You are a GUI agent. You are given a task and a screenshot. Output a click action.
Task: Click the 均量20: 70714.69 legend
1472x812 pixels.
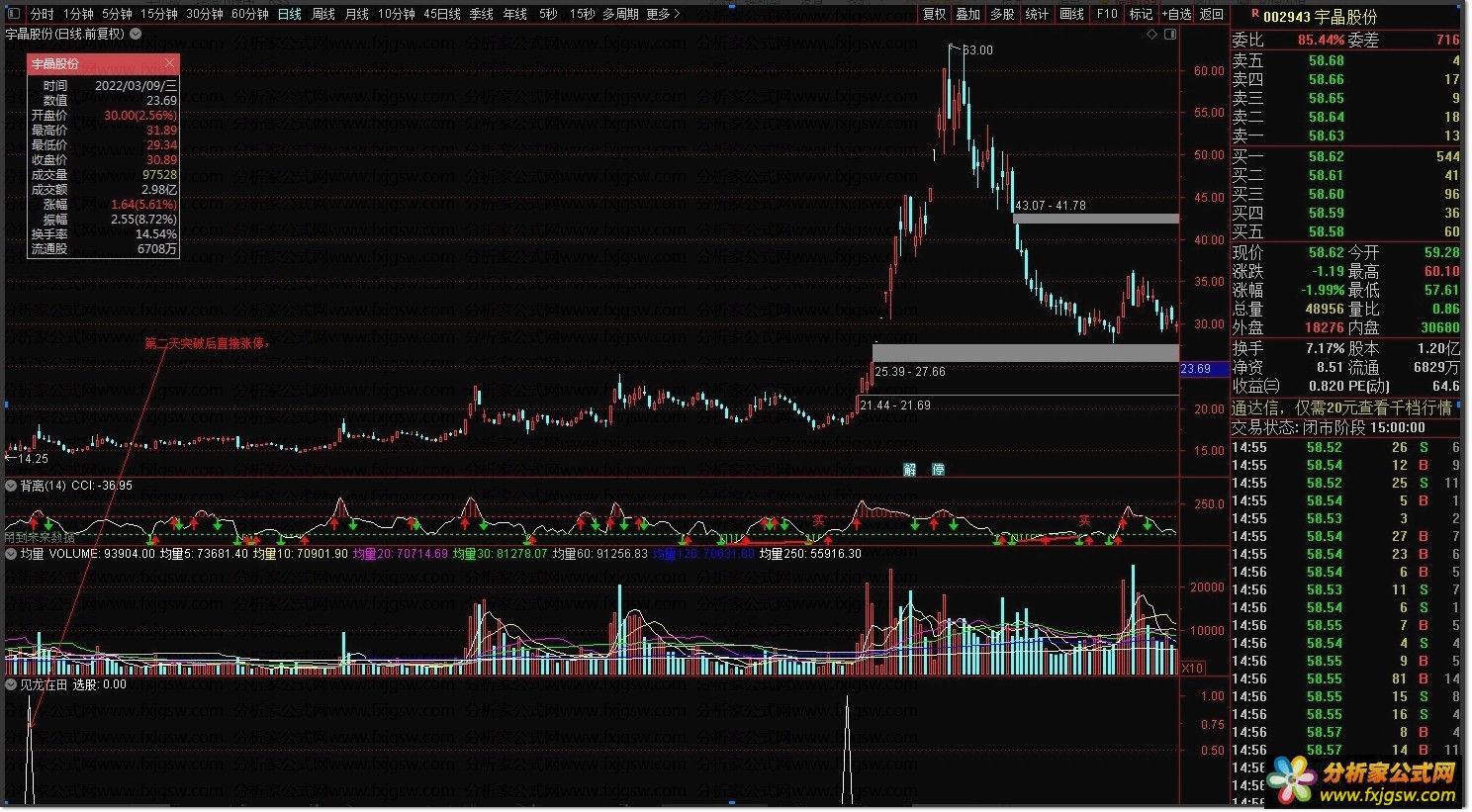click(400, 554)
